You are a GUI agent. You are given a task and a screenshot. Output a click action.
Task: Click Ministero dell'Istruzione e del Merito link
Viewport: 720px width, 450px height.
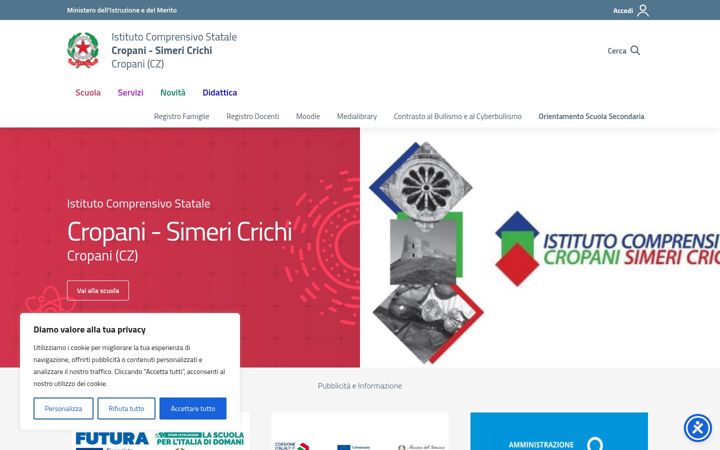(122, 10)
